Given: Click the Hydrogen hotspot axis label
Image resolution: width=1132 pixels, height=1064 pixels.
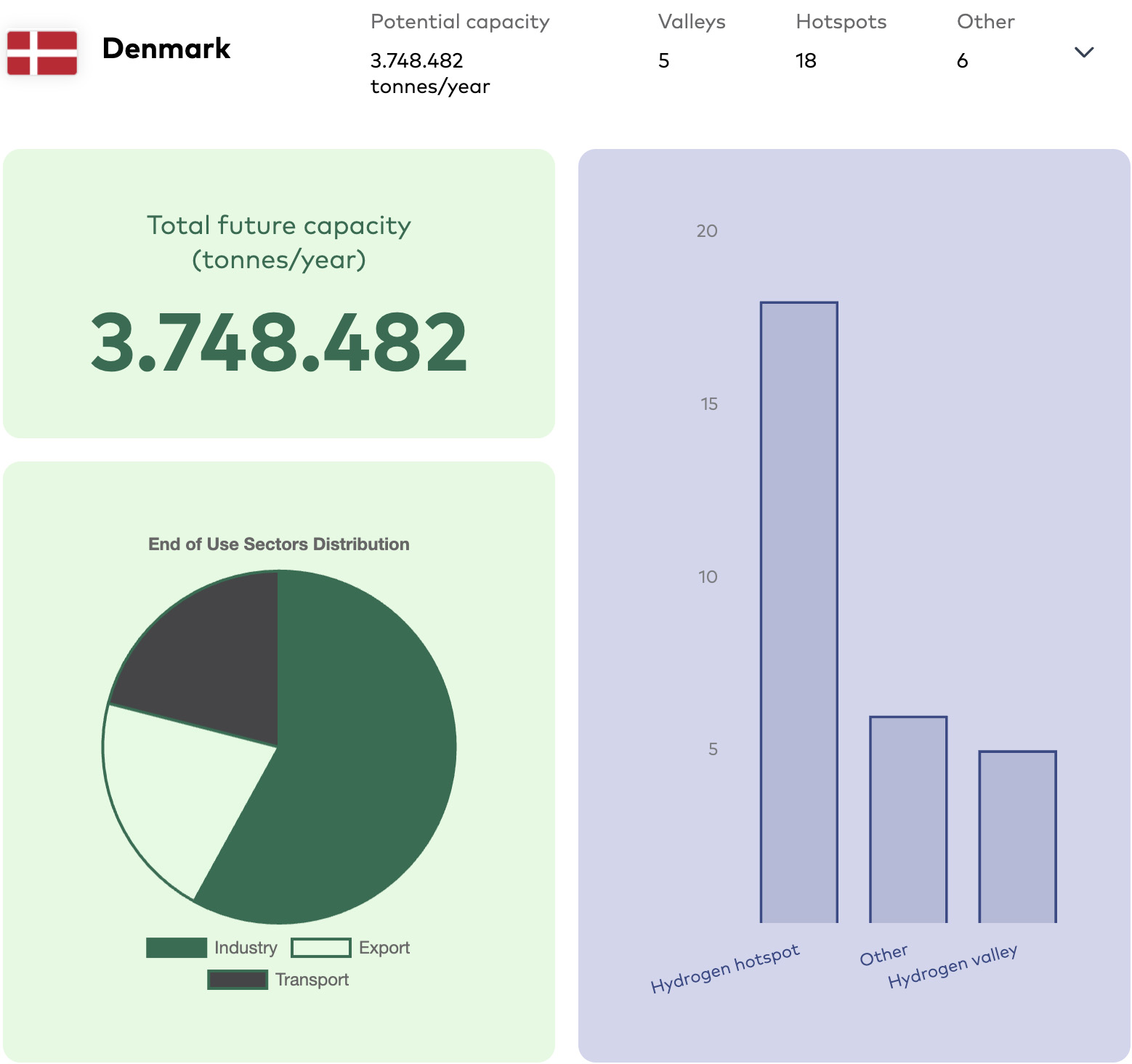Looking at the screenshot, I should pos(725,968).
